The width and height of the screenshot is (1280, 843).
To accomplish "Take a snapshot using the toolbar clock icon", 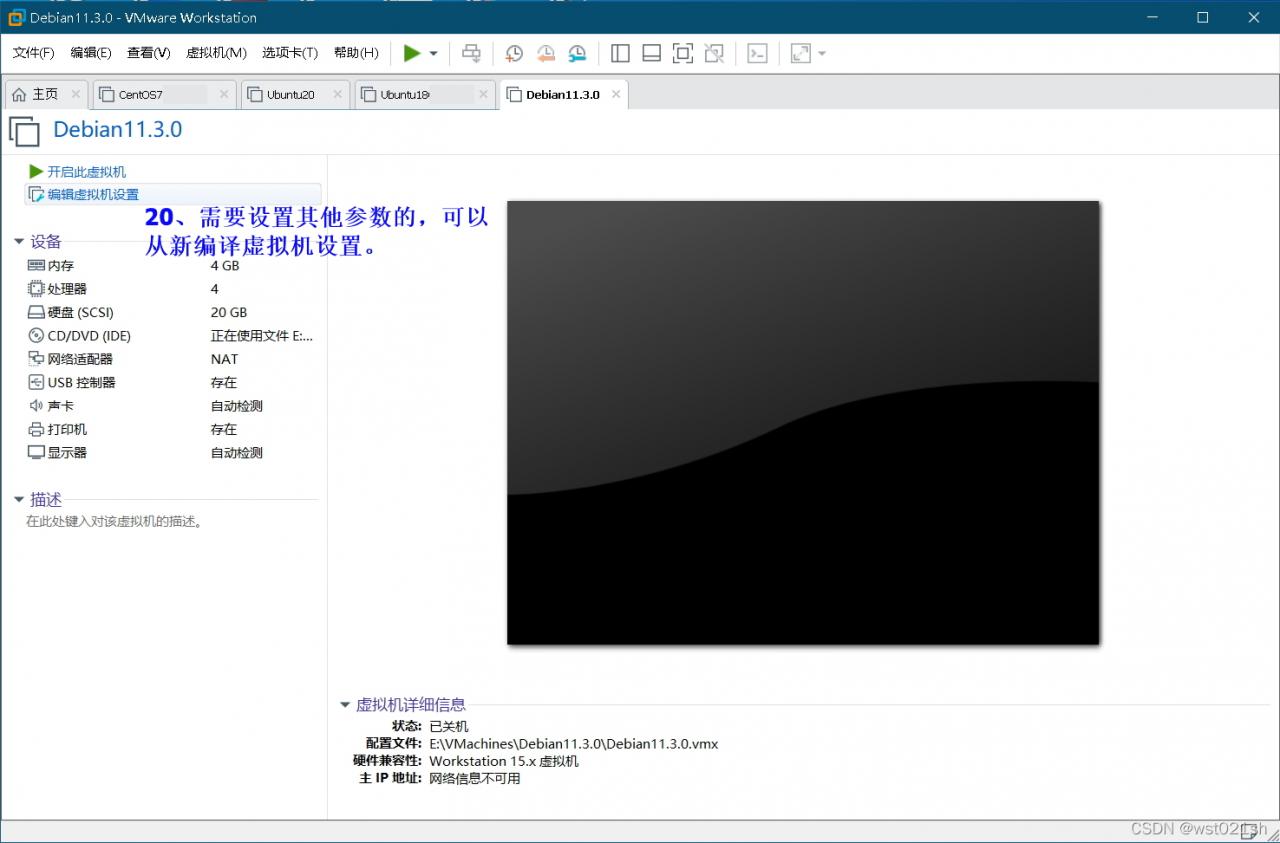I will pyautogui.click(x=514, y=53).
